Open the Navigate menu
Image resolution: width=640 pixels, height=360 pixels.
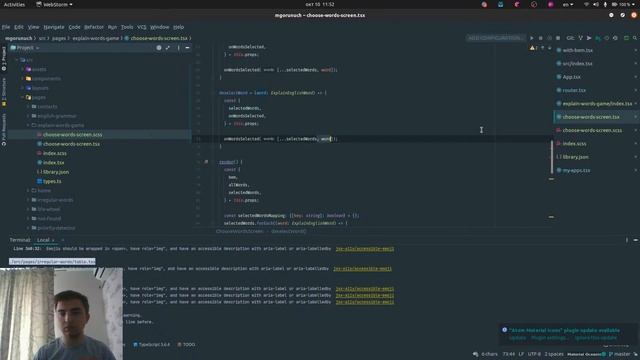54,27
